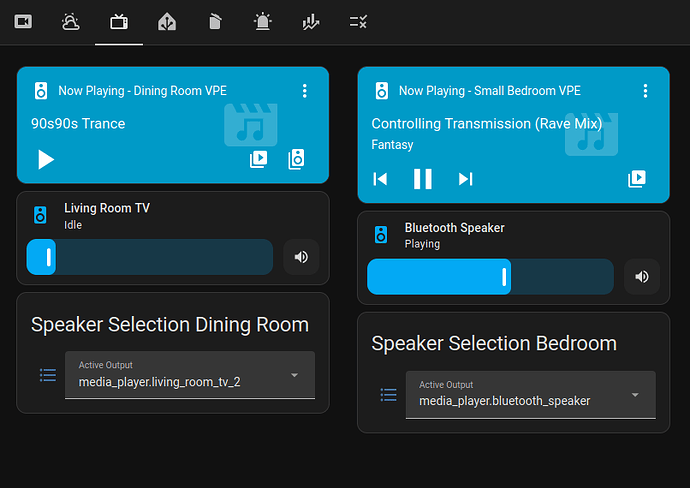Click the 'Living Room TV' name label
Viewport: 690px width, 488px height.
click(107, 208)
